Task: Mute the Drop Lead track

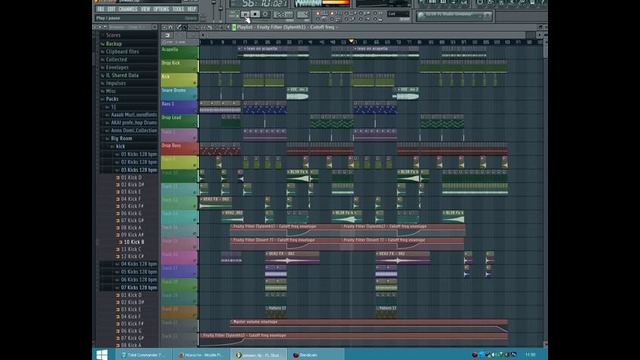Action: (195, 124)
